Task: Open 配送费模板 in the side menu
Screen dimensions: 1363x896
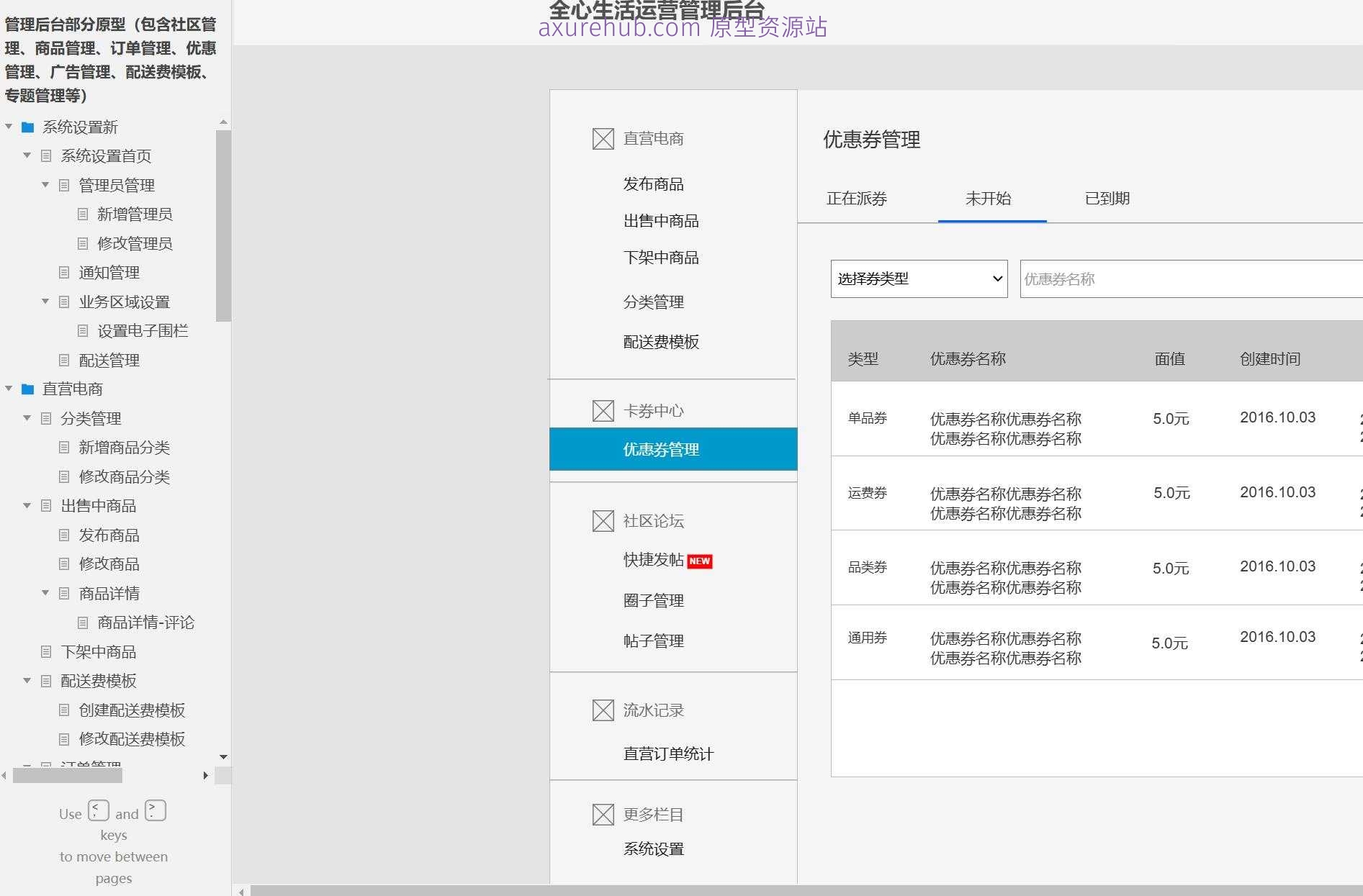Action: pyautogui.click(x=661, y=342)
